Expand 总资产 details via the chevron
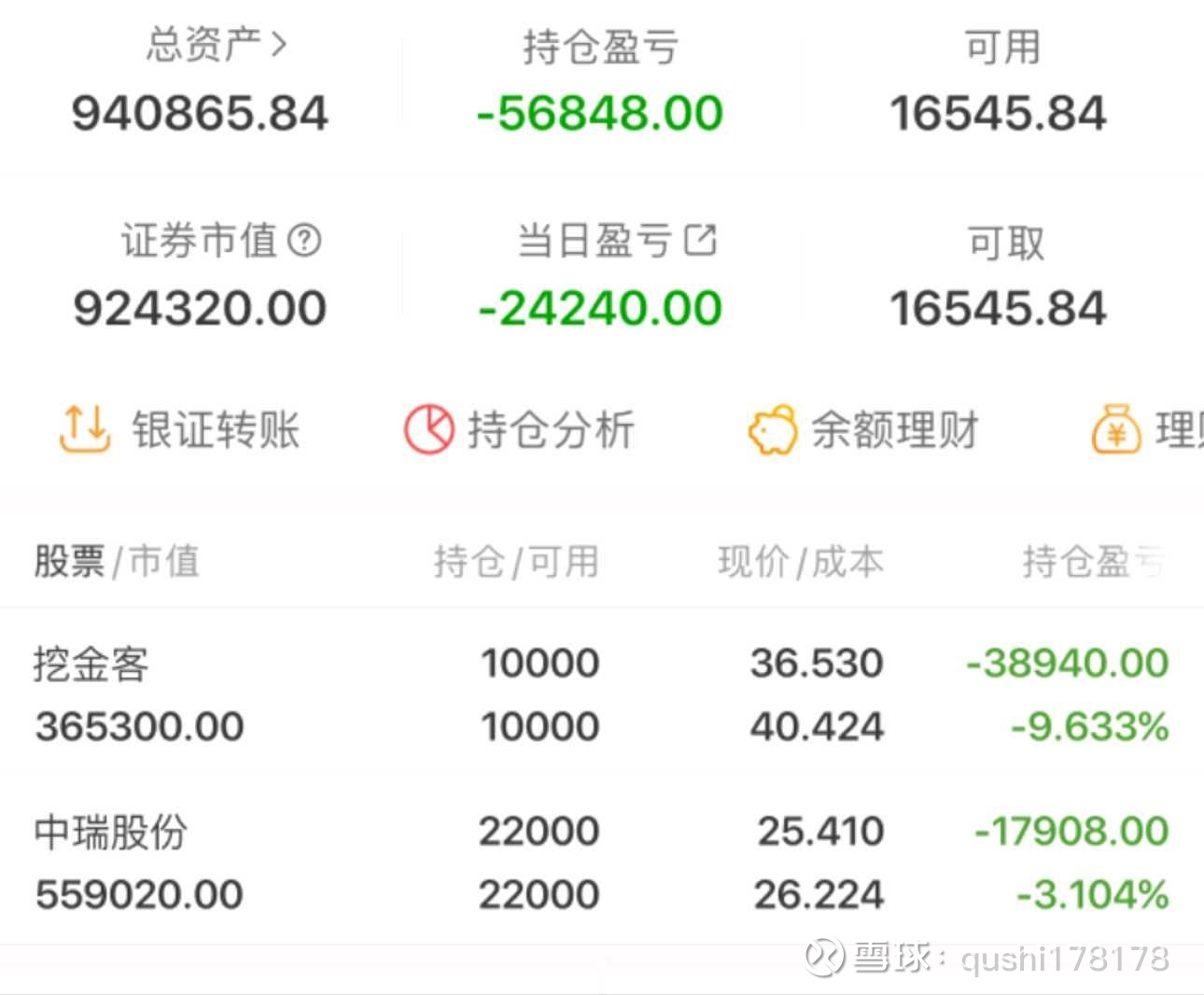Image resolution: width=1204 pixels, height=995 pixels. (x=278, y=44)
